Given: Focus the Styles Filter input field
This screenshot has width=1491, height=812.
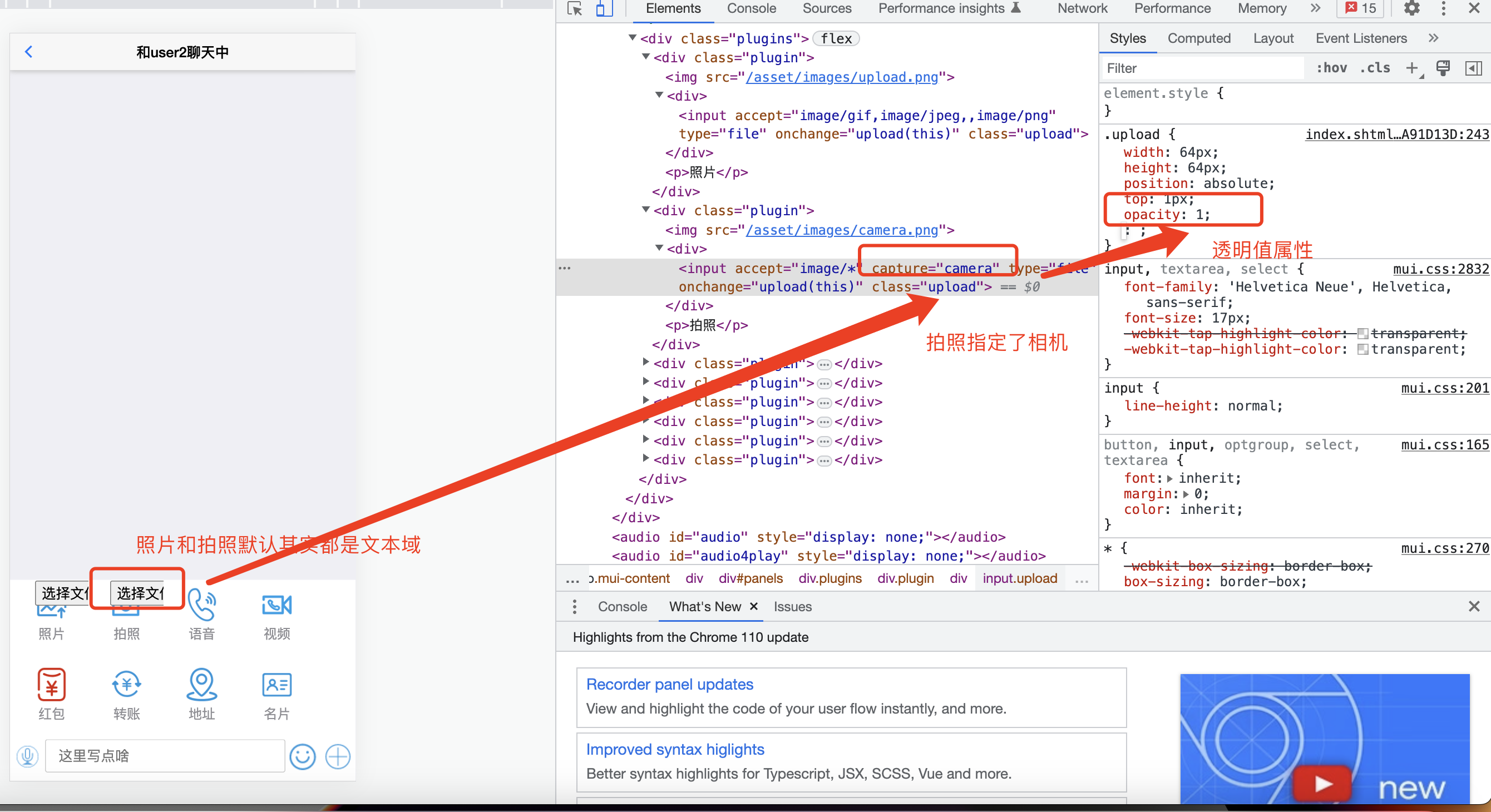Looking at the screenshot, I should (x=1203, y=68).
